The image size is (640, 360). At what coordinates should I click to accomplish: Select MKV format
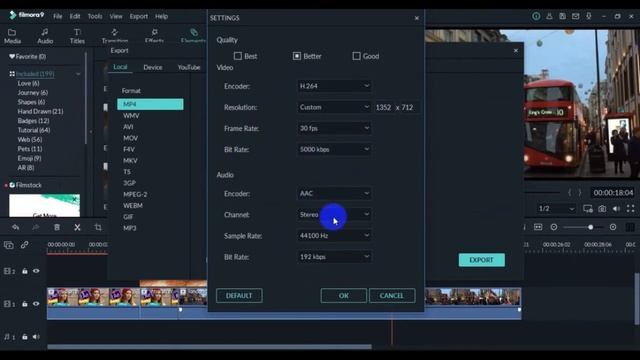pos(131,160)
